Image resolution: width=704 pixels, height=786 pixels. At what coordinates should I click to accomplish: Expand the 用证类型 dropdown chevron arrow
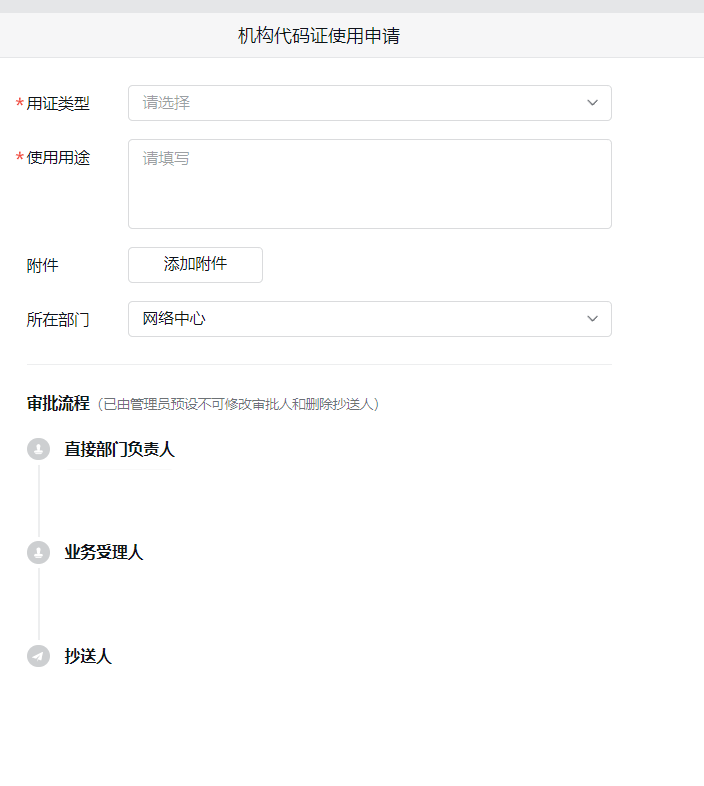pyautogui.click(x=592, y=103)
